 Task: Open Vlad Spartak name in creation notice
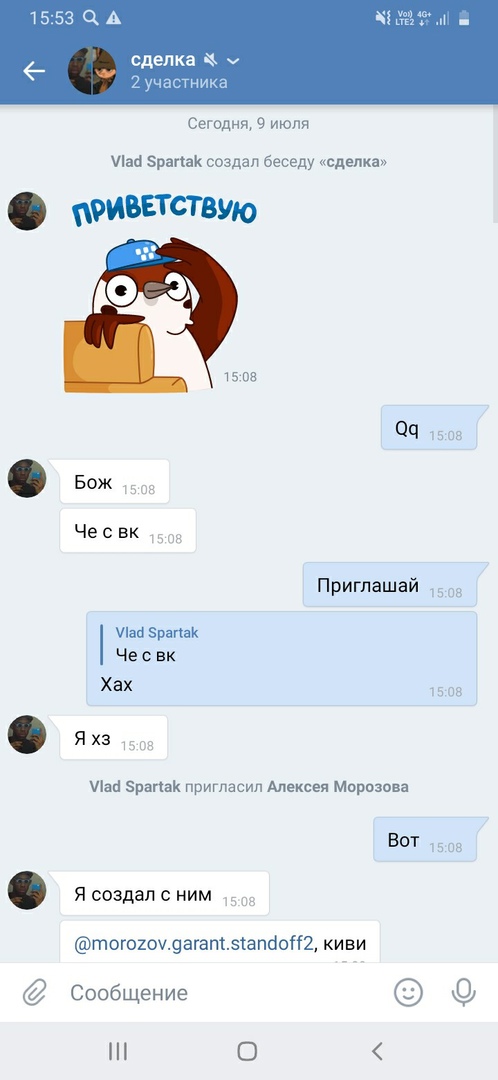click(x=156, y=162)
